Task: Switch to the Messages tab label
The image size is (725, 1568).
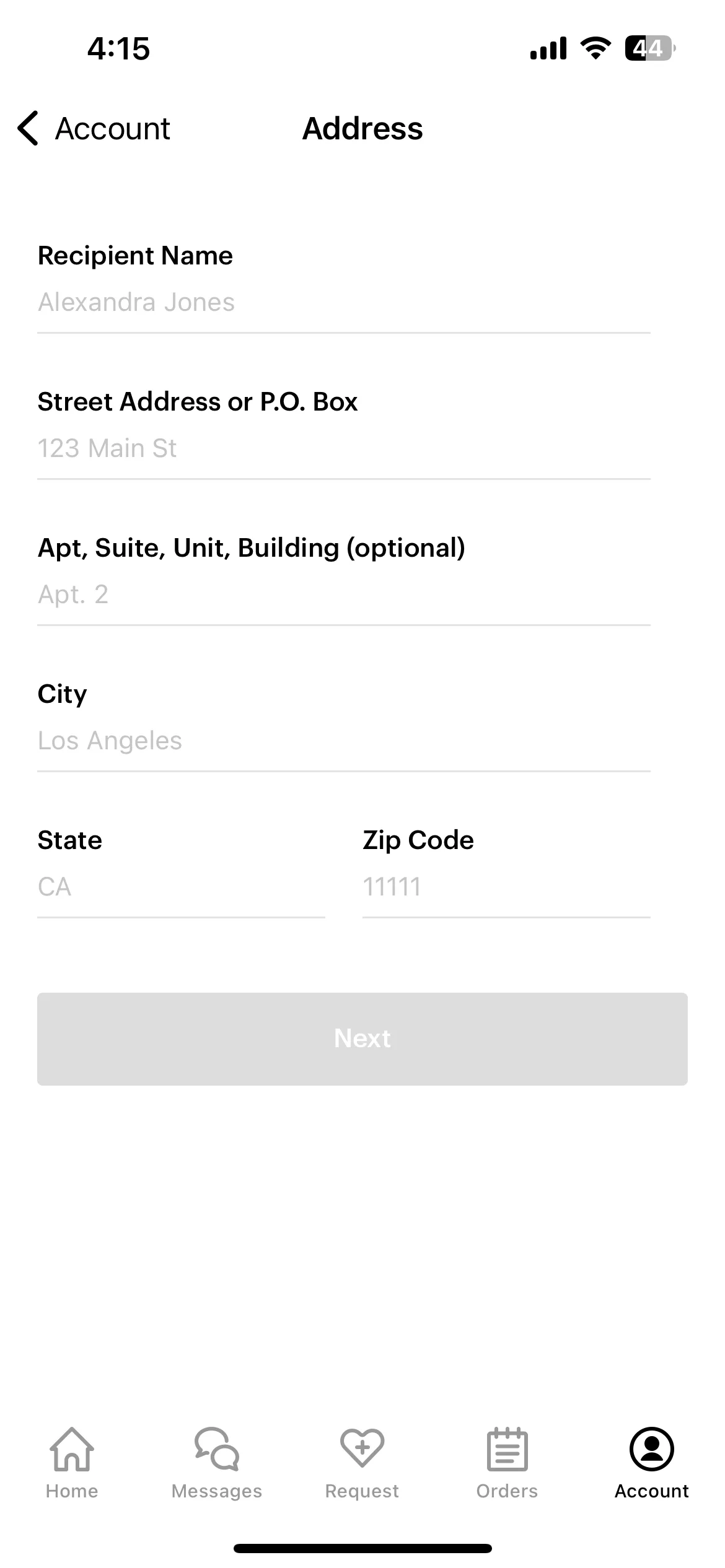Action: click(217, 1491)
